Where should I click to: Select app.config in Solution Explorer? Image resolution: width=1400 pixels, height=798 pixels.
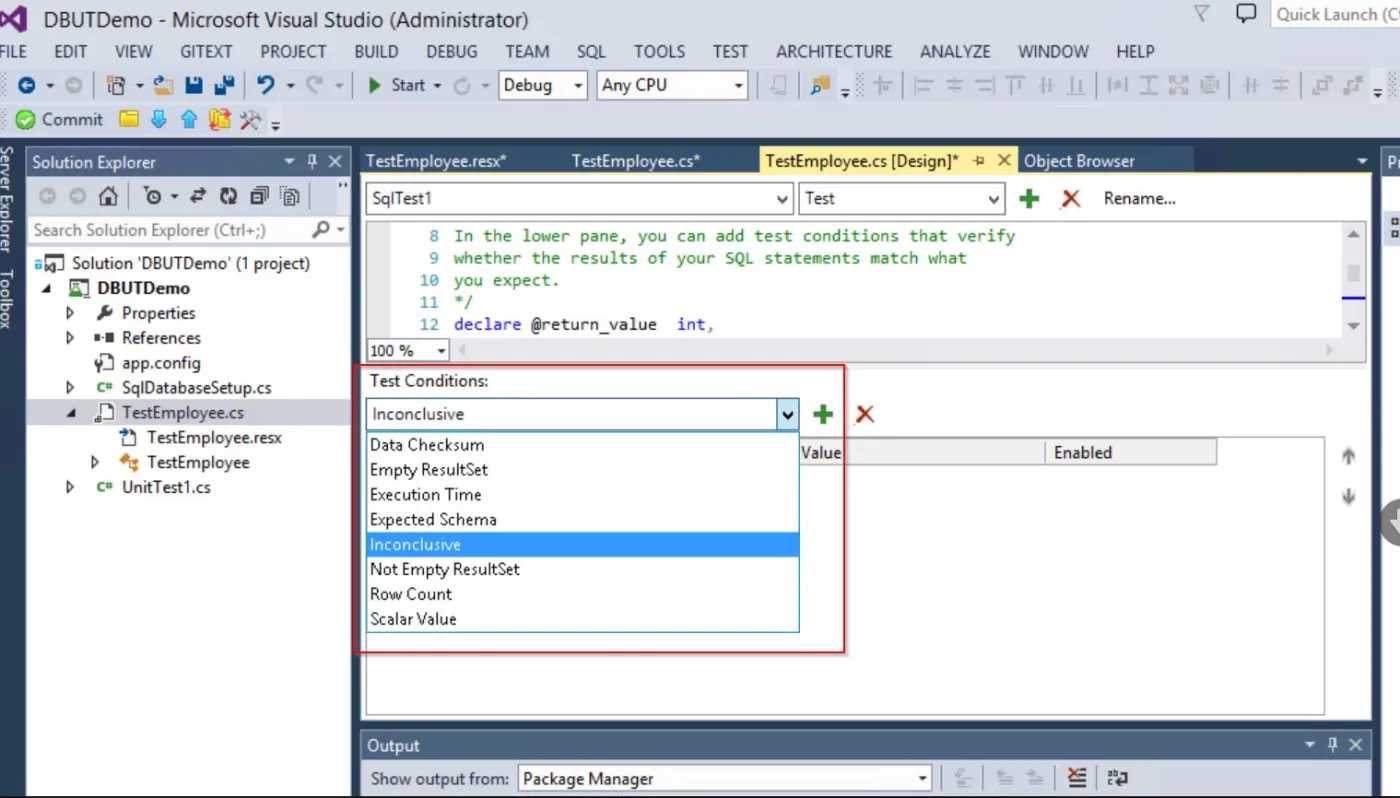pos(160,363)
